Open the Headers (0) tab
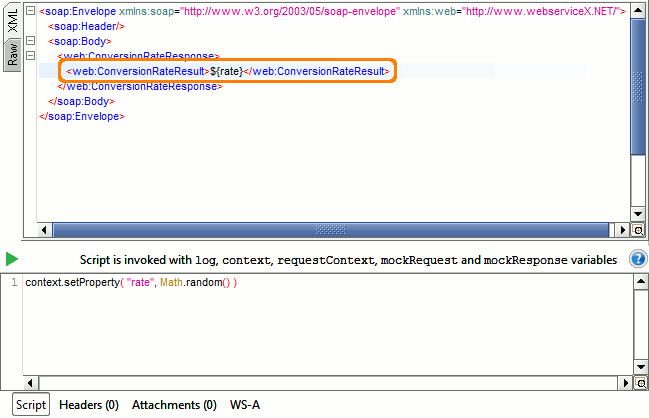Image resolution: width=649 pixels, height=418 pixels. [89, 405]
